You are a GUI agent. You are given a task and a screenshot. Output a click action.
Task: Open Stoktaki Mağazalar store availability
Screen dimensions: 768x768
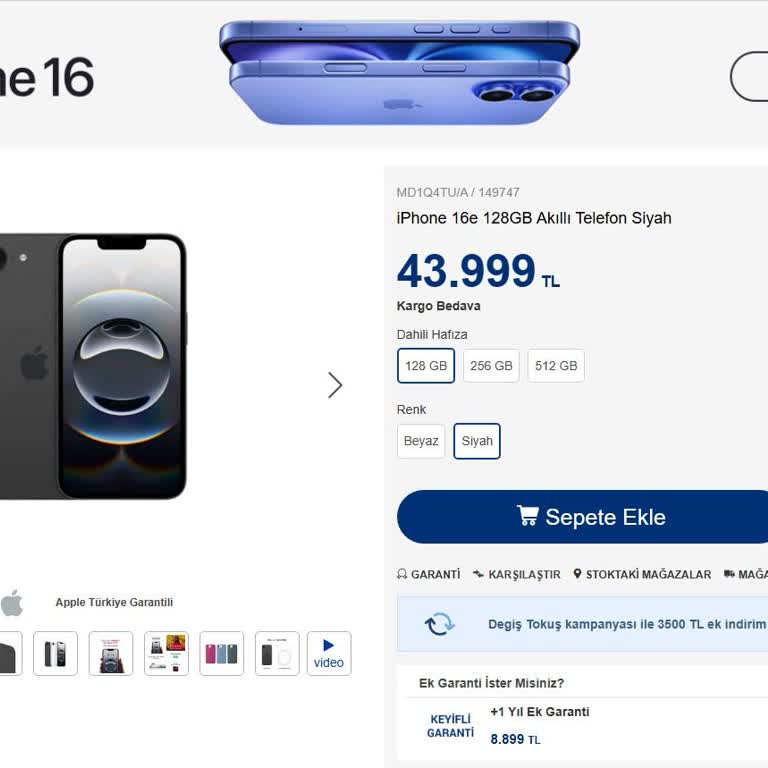point(648,574)
